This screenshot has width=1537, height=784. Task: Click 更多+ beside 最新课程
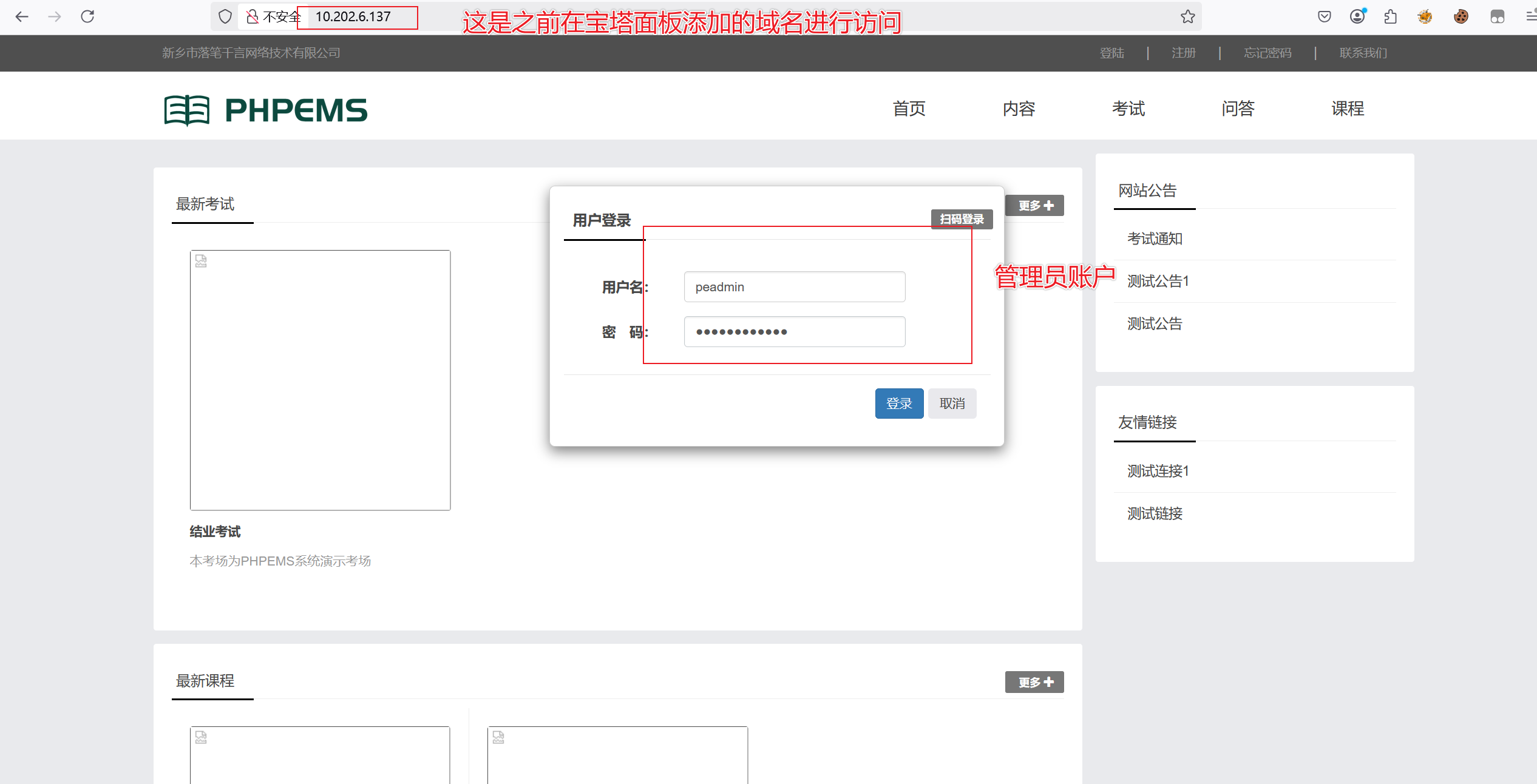click(1034, 682)
